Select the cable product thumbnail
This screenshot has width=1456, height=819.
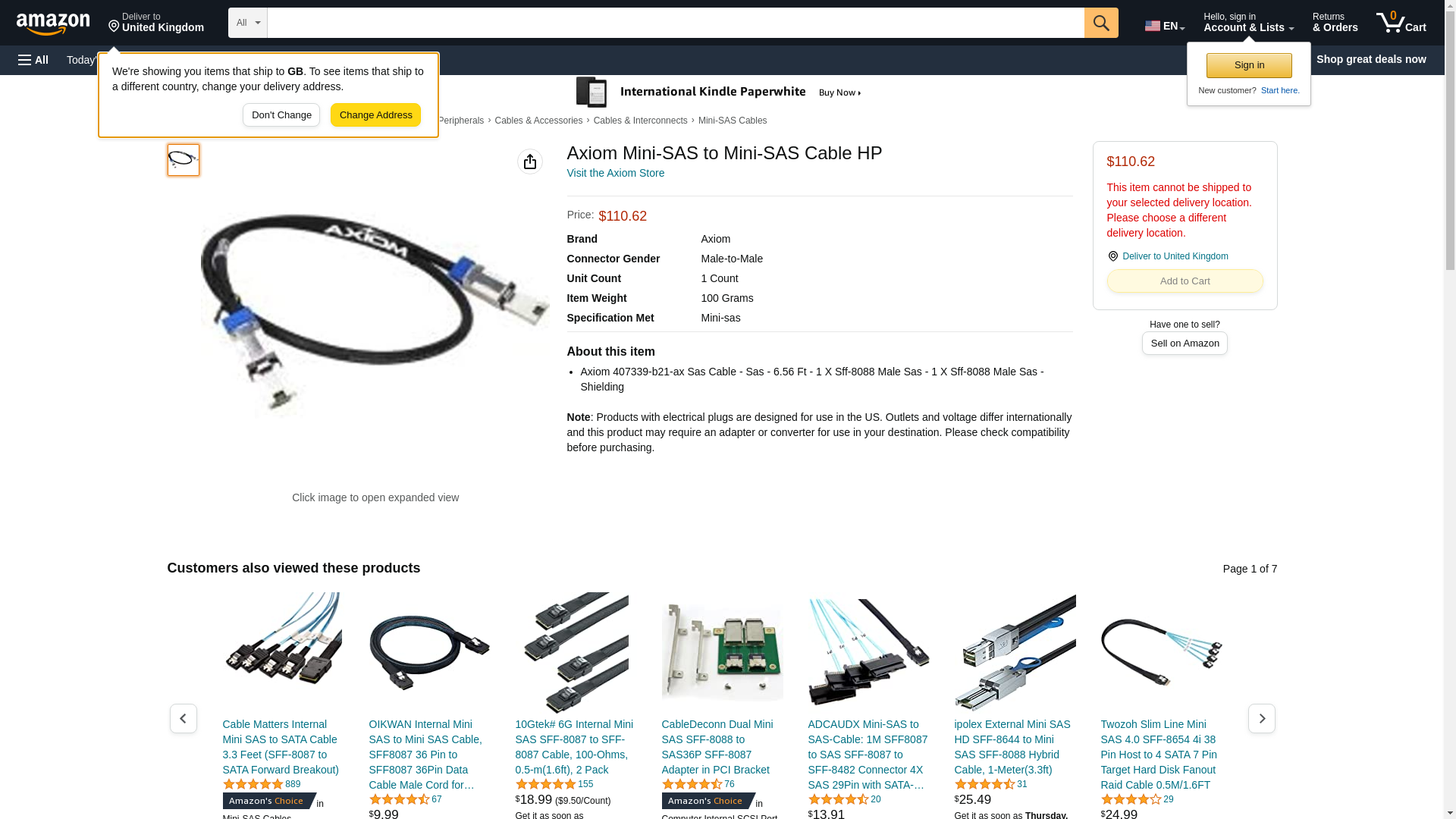click(x=184, y=160)
